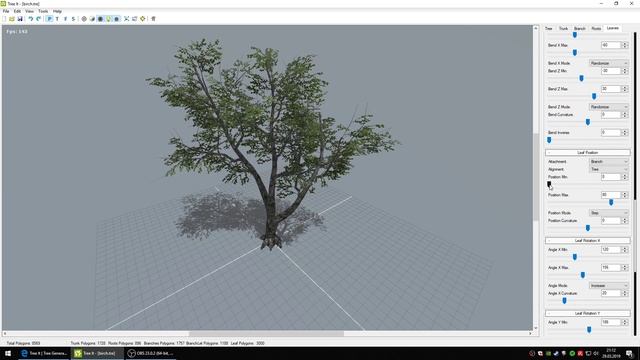The width and height of the screenshot is (640, 360).
Task: Click the Save floppy disk icon
Action: point(20,19)
